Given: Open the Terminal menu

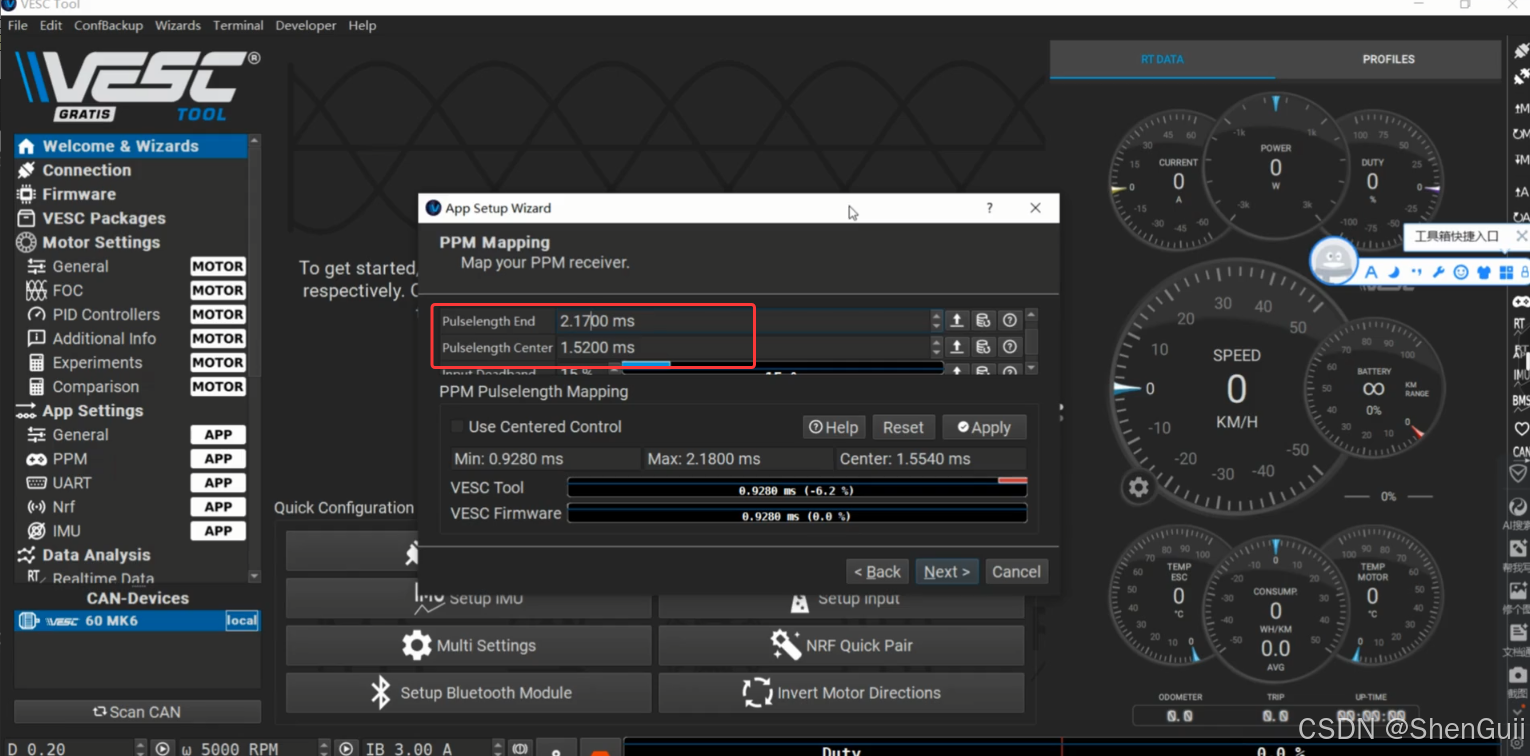Looking at the screenshot, I should click(x=238, y=25).
